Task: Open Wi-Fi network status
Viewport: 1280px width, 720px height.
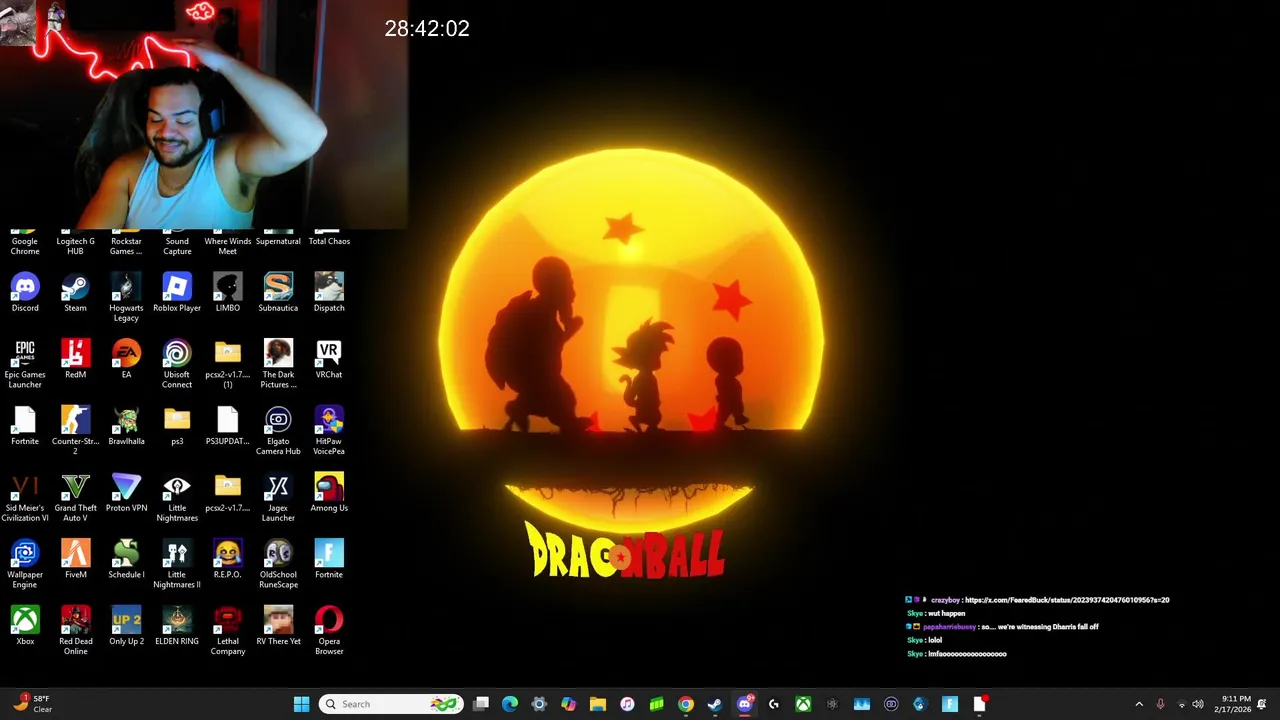Action: 1181,704
